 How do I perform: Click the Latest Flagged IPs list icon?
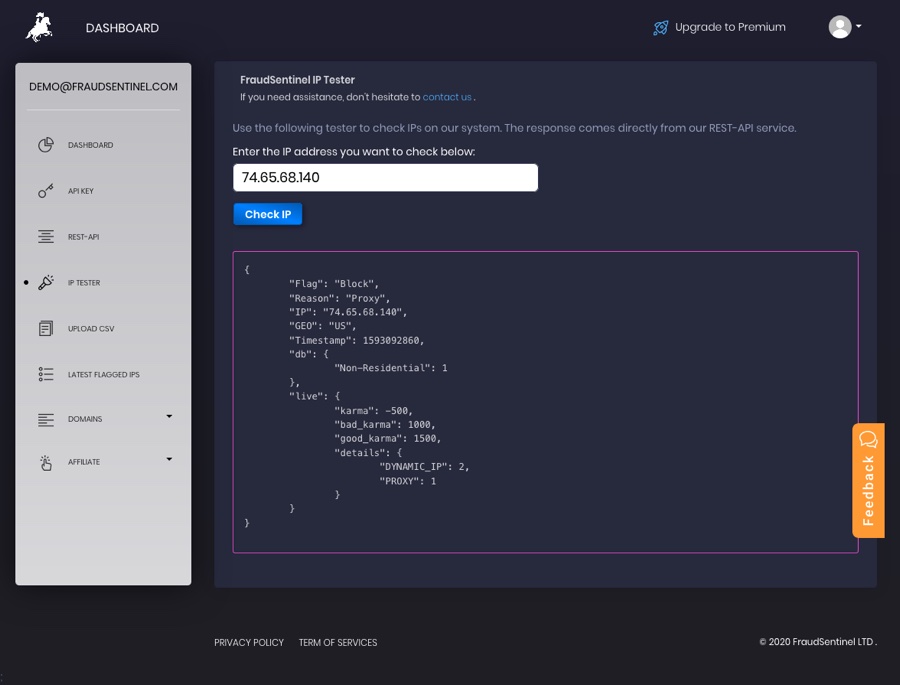46,374
